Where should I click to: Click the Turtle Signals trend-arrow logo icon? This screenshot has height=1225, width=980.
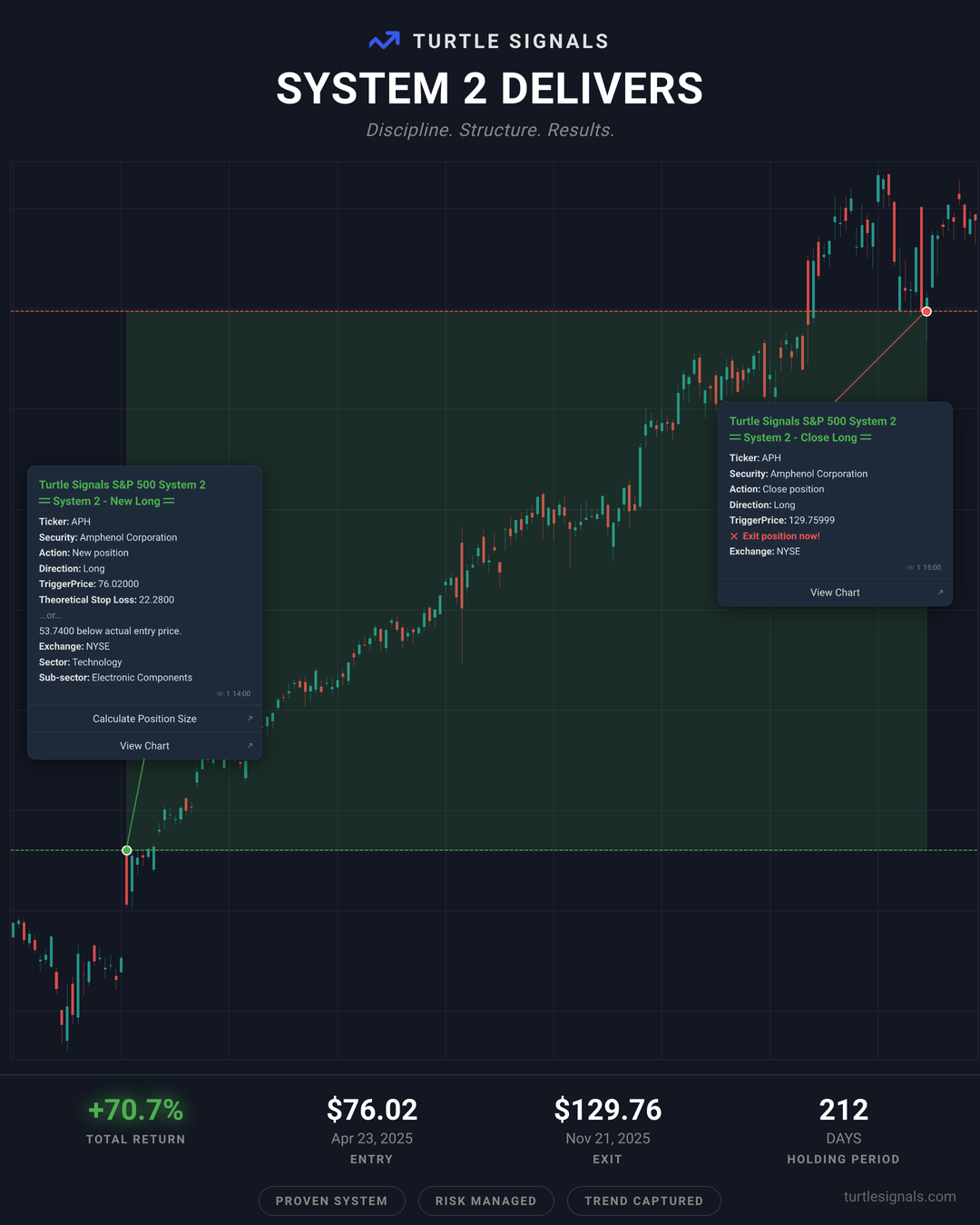[385, 41]
